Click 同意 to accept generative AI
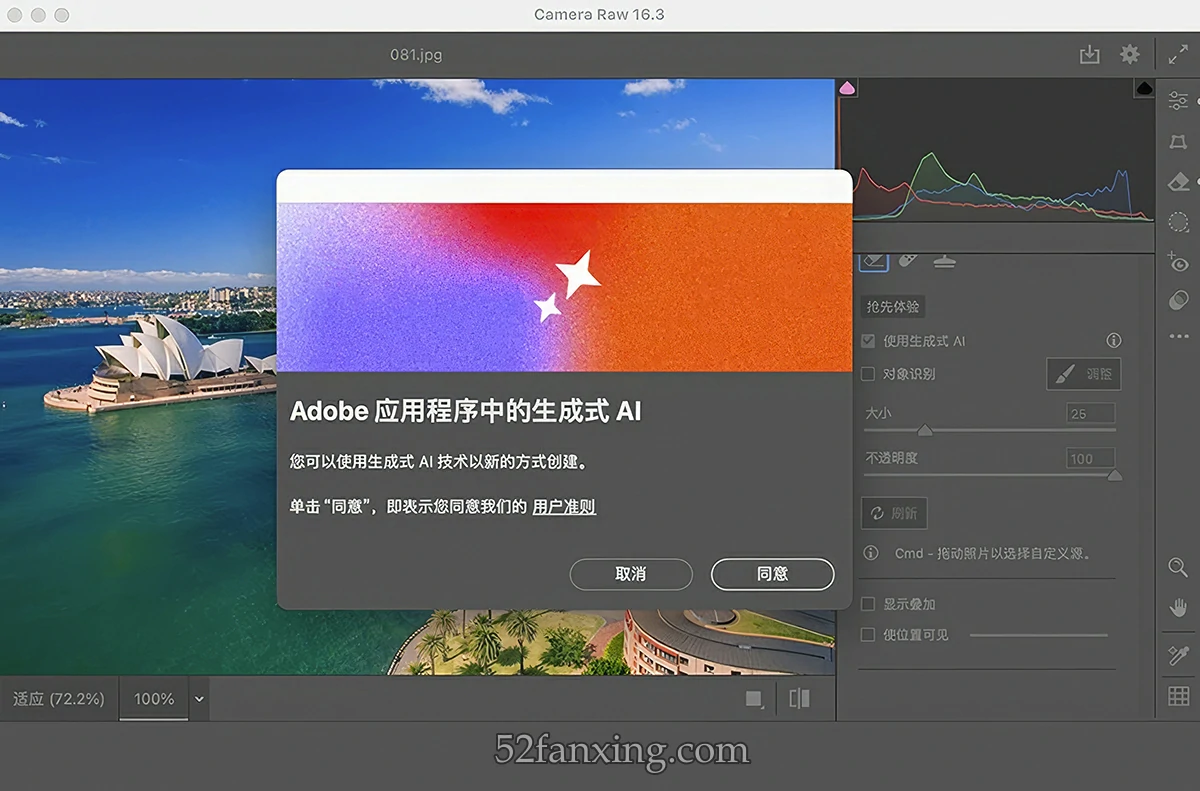This screenshot has height=791, width=1200. coord(772,574)
